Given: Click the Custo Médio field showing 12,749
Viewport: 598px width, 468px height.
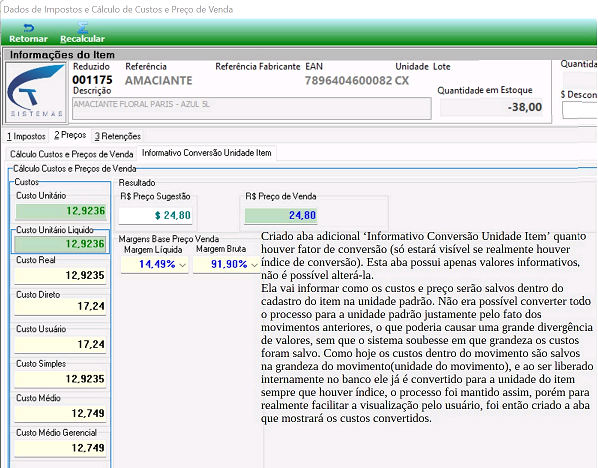Looking at the screenshot, I should pyautogui.click(x=60, y=413).
